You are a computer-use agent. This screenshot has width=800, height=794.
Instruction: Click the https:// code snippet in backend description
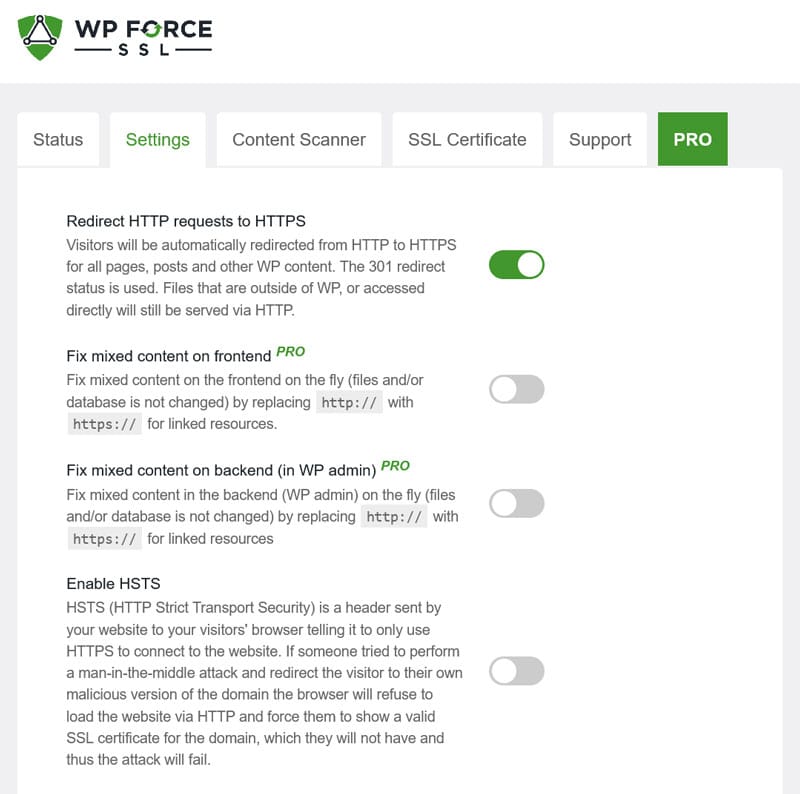tap(104, 539)
